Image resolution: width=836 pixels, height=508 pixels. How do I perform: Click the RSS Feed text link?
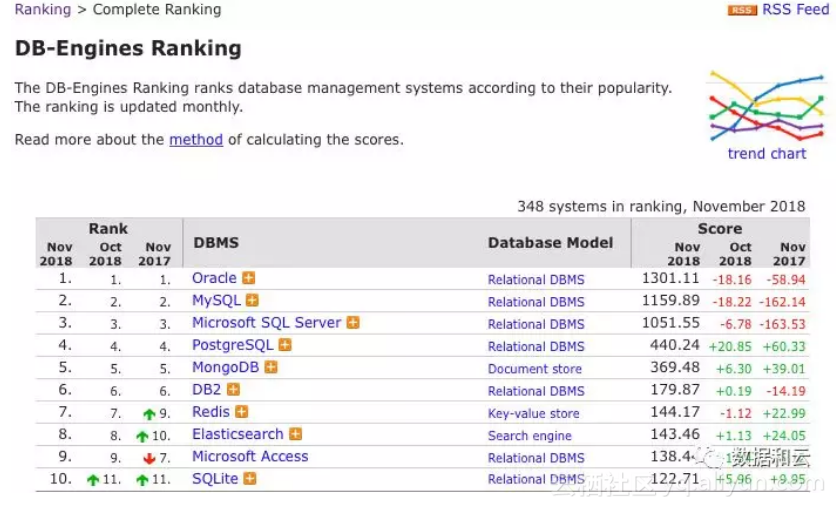click(795, 10)
